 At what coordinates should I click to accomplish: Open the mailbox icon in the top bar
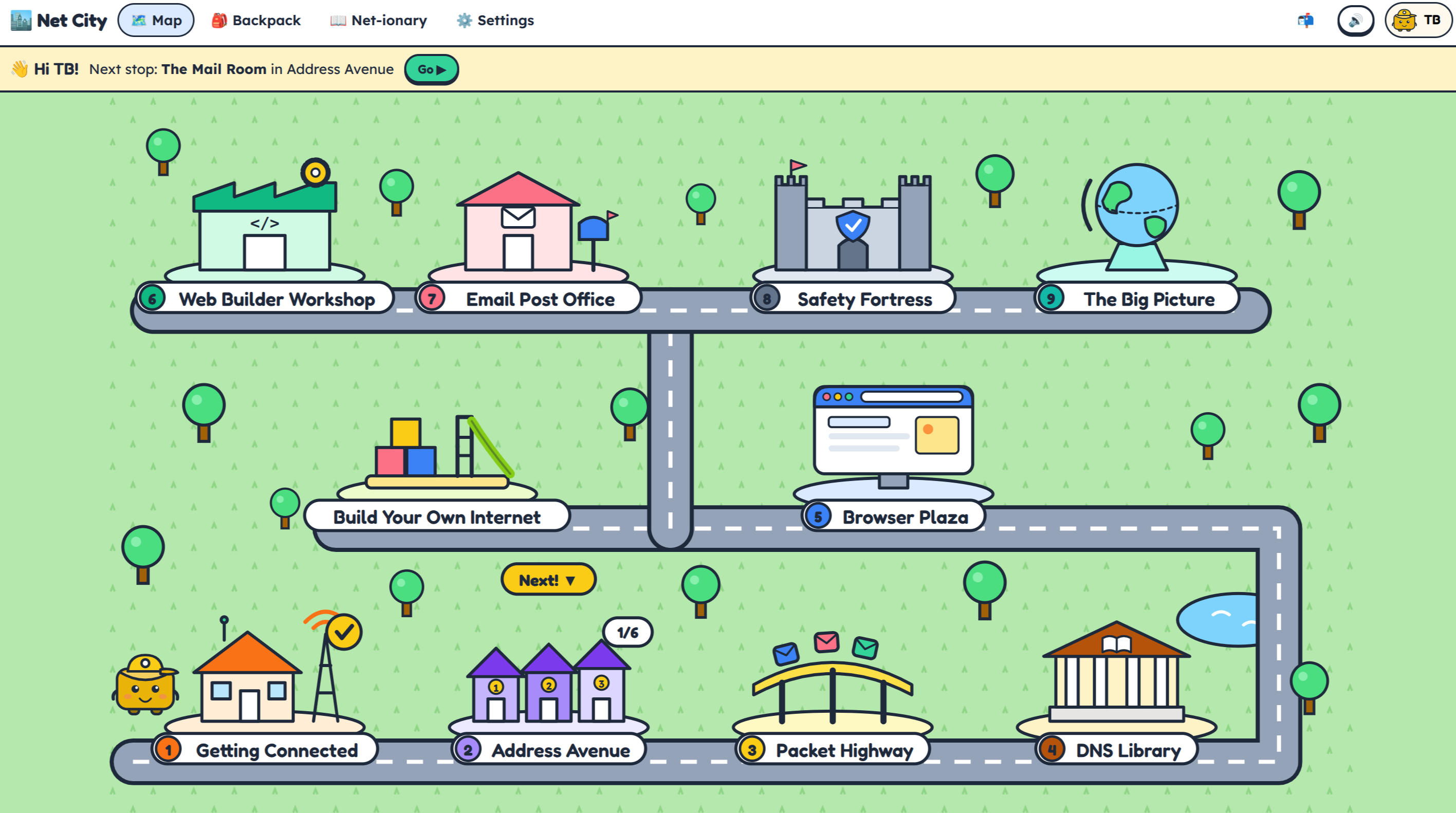[1305, 21]
